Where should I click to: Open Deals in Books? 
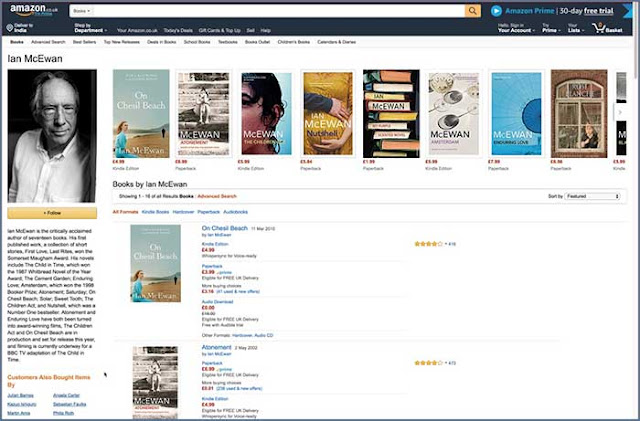pos(162,42)
